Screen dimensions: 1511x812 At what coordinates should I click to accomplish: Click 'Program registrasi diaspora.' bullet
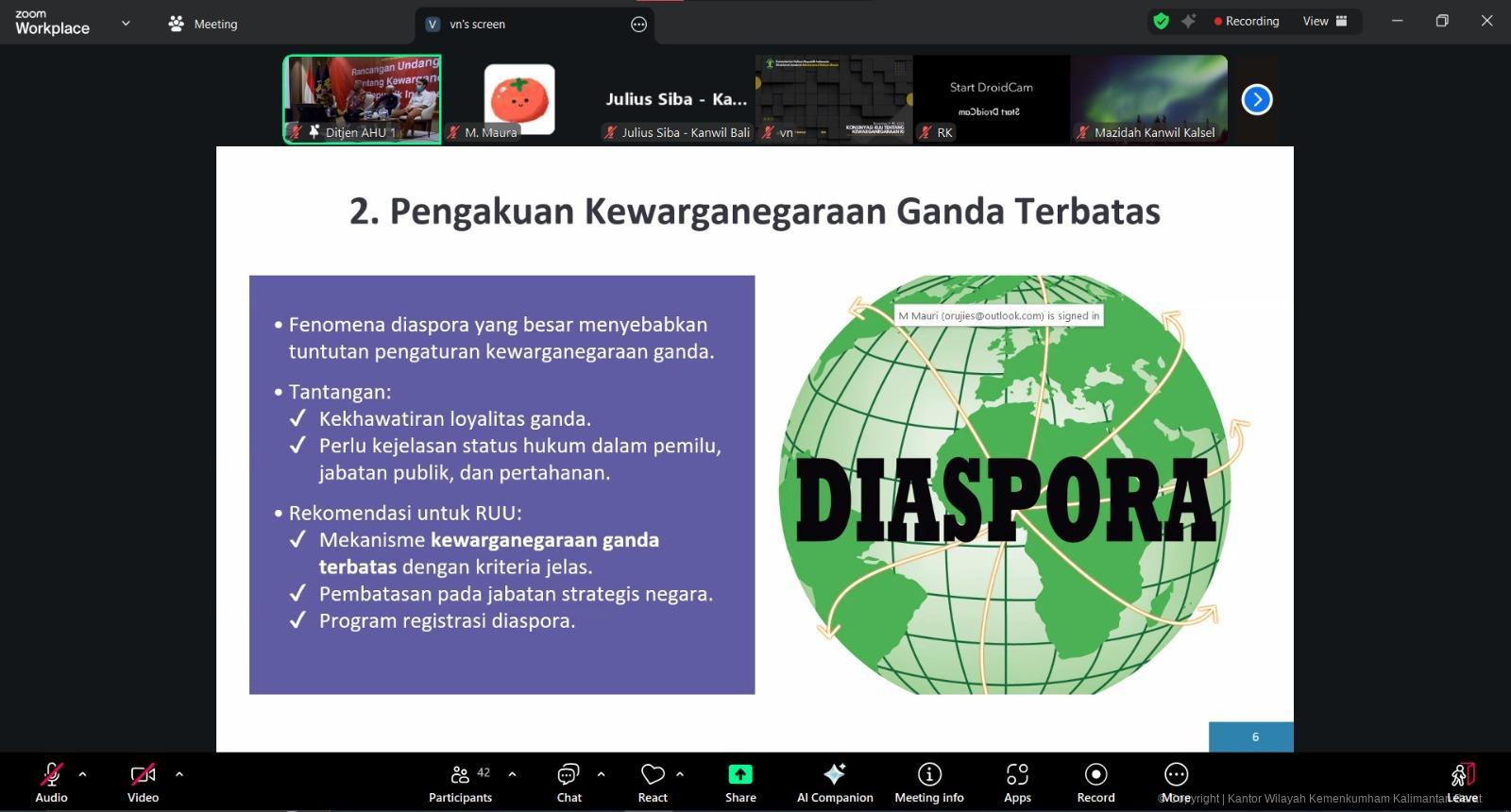[447, 620]
